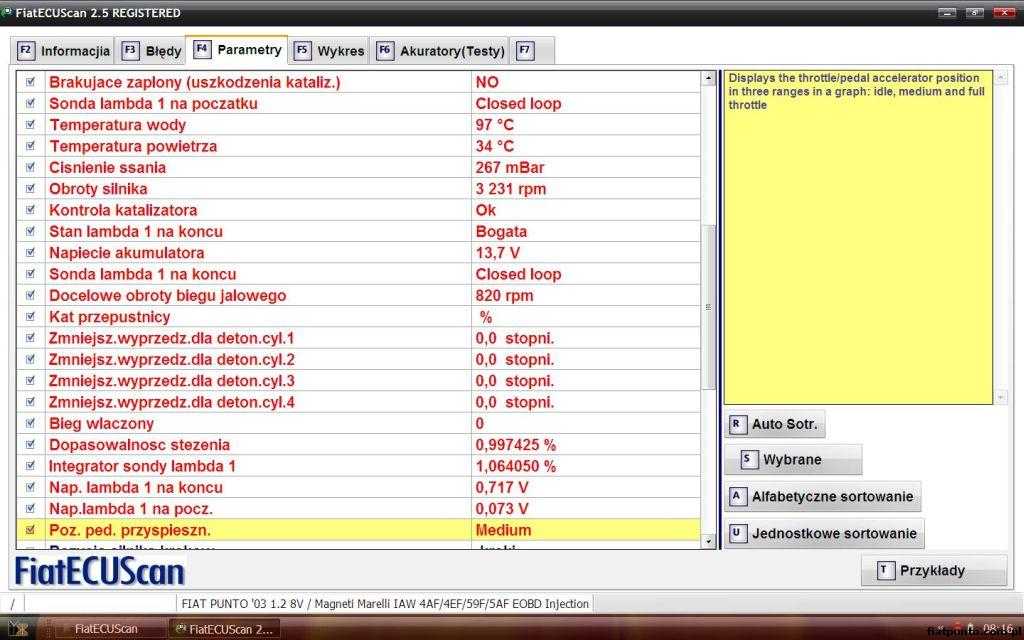Screen dimensions: 1024x640
Task: Click the Auto Sotr. button
Action: pos(775,424)
